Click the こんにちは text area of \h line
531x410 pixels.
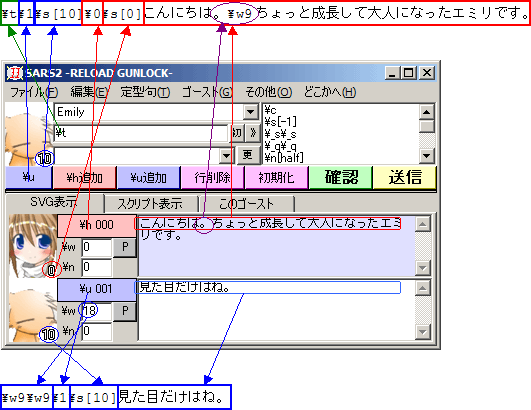point(276,246)
